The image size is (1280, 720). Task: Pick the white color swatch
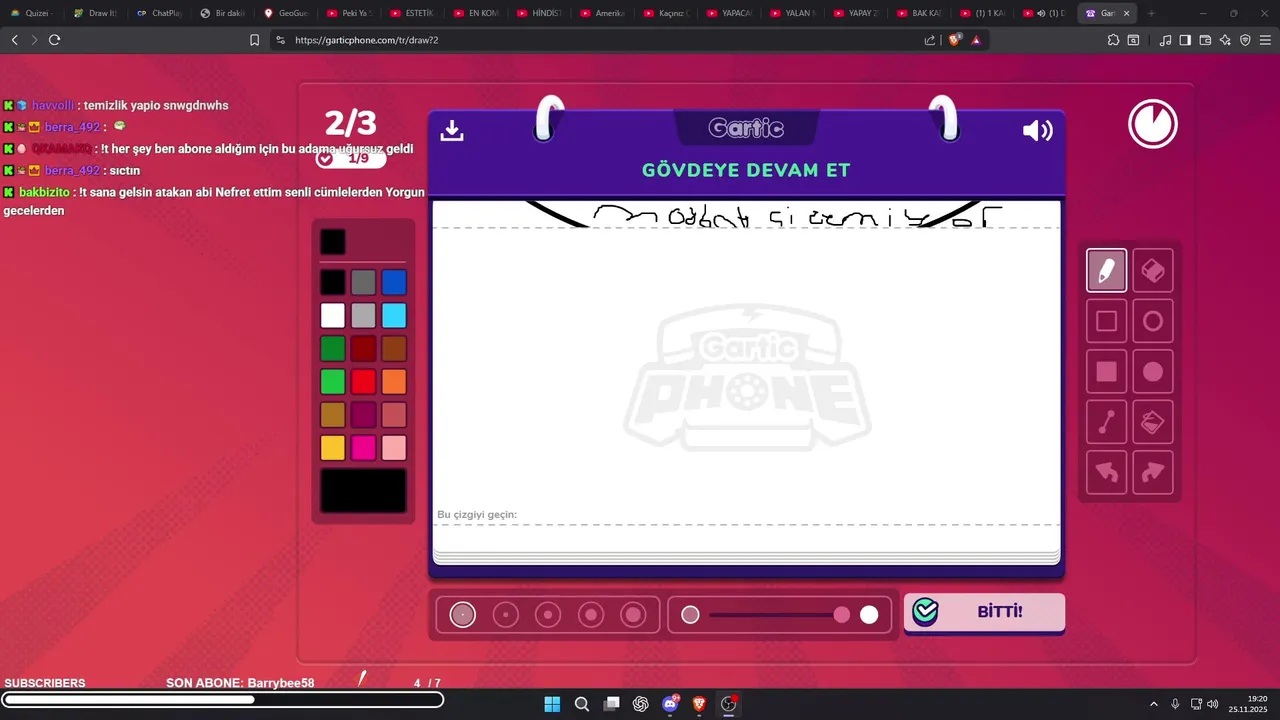333,316
